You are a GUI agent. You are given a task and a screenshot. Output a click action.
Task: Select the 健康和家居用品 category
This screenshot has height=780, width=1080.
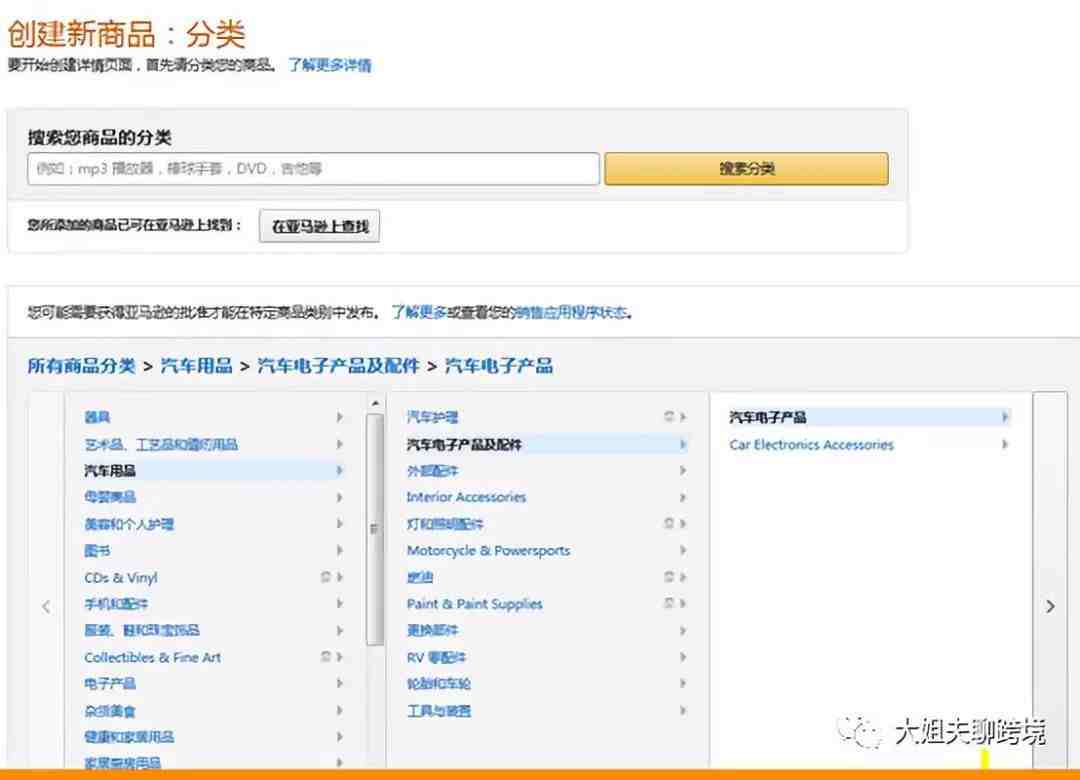[129, 737]
